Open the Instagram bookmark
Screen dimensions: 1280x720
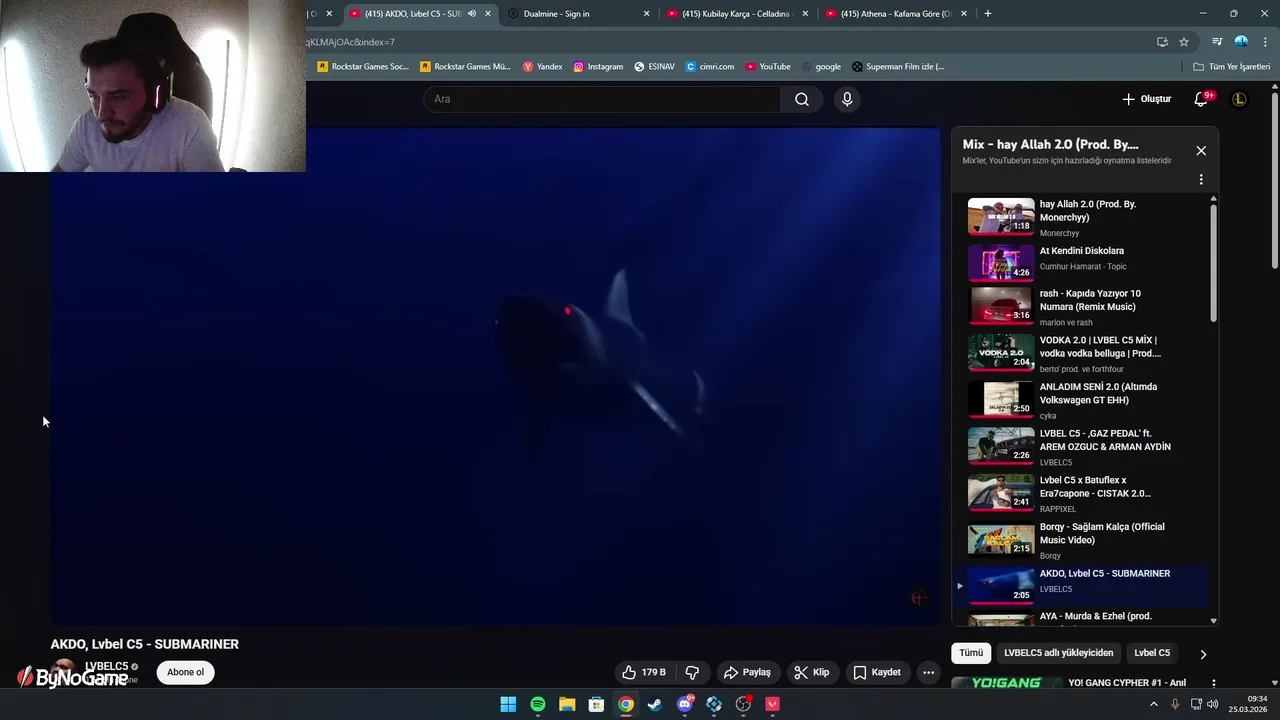tap(598, 67)
